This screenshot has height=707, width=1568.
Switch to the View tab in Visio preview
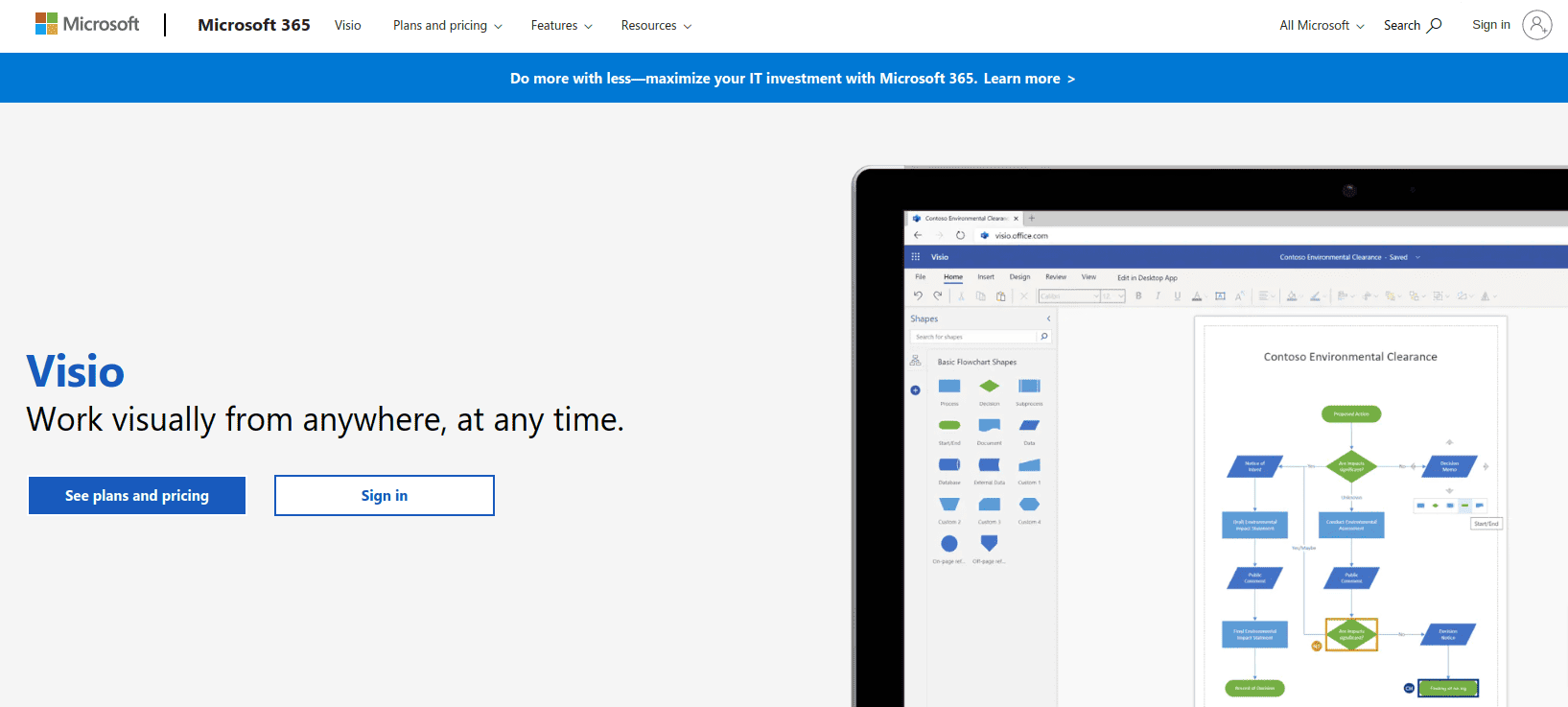(x=1088, y=277)
